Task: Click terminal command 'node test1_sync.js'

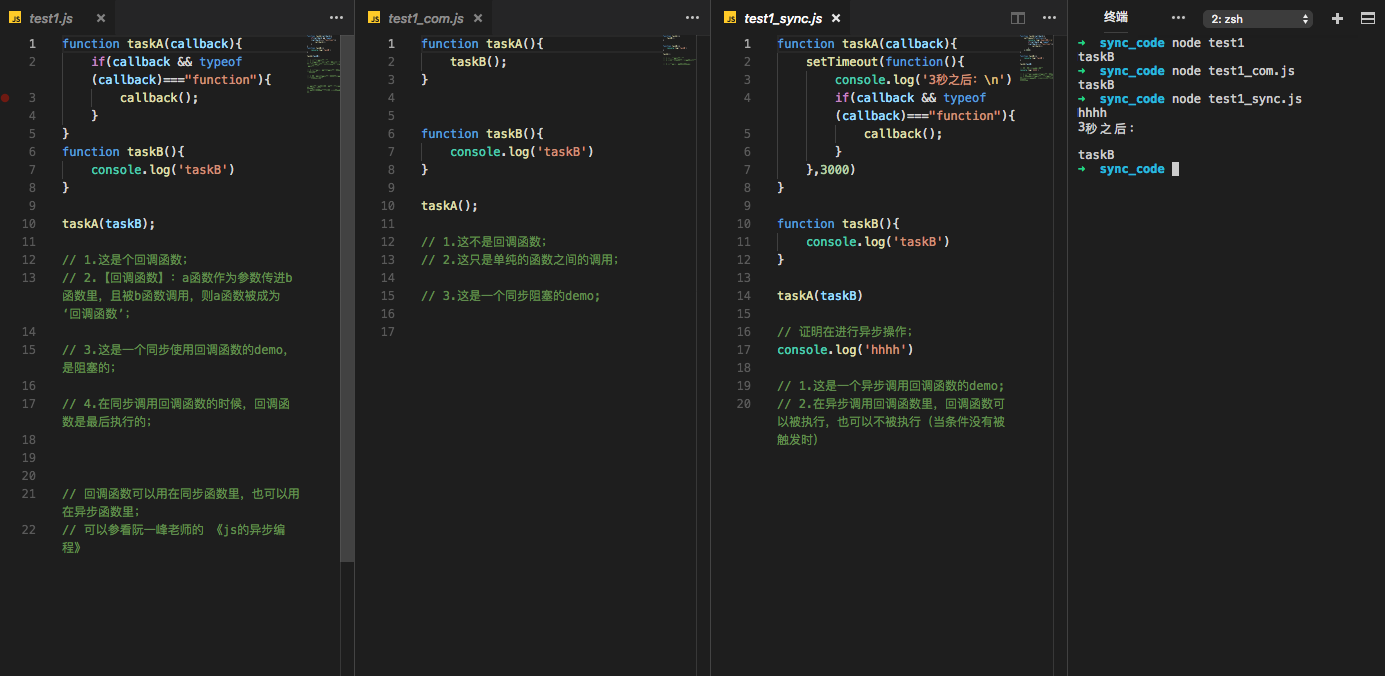Action: 1237,99
